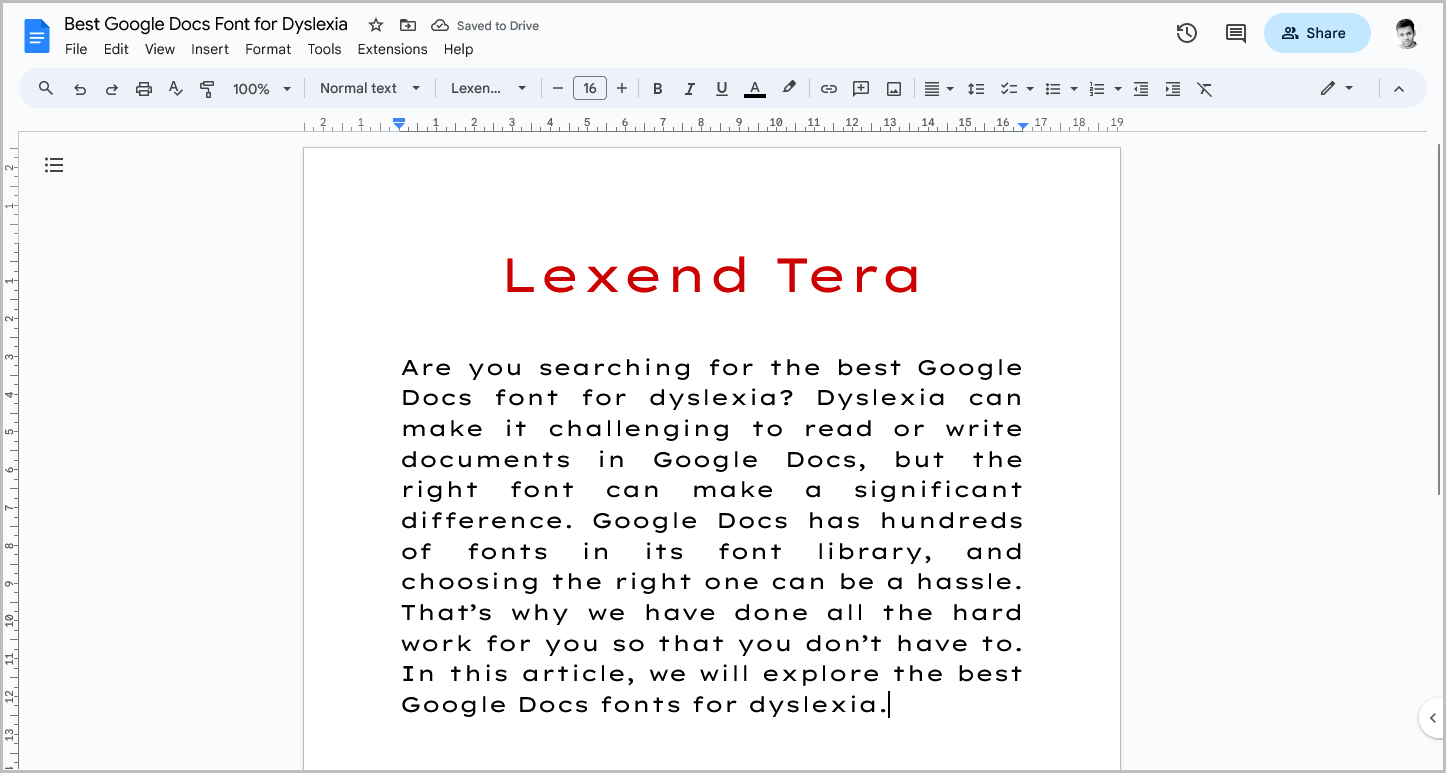Image resolution: width=1446 pixels, height=773 pixels.
Task: Run spelling and grammar check
Action: 176,89
